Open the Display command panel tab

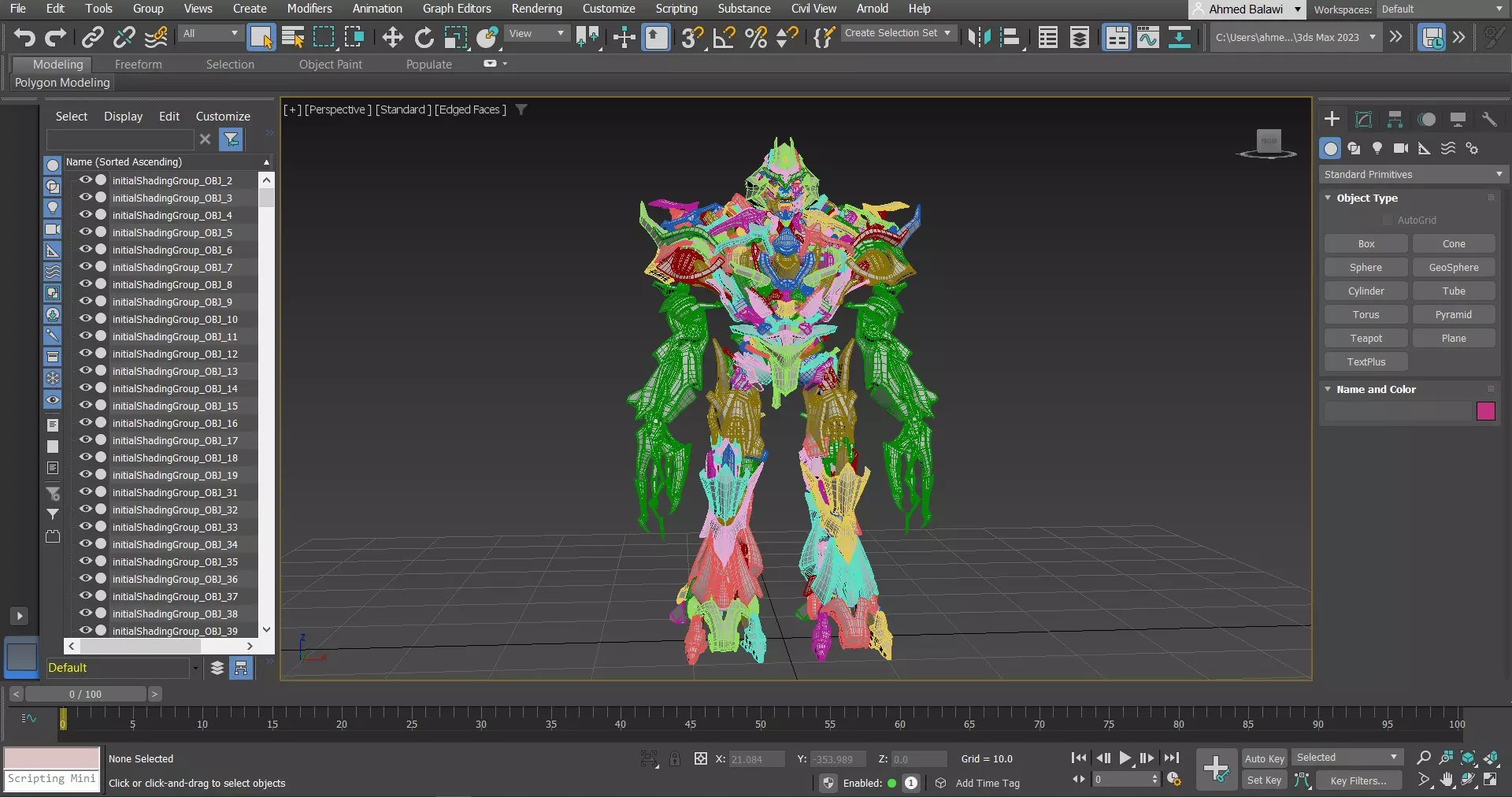[x=1458, y=119]
